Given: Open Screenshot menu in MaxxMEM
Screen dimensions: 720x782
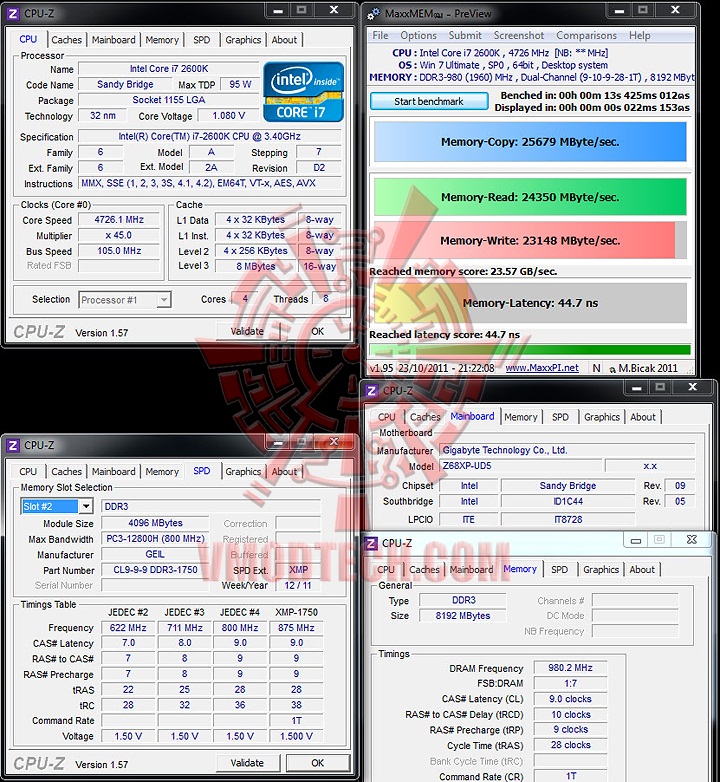Looking at the screenshot, I should click(519, 35).
